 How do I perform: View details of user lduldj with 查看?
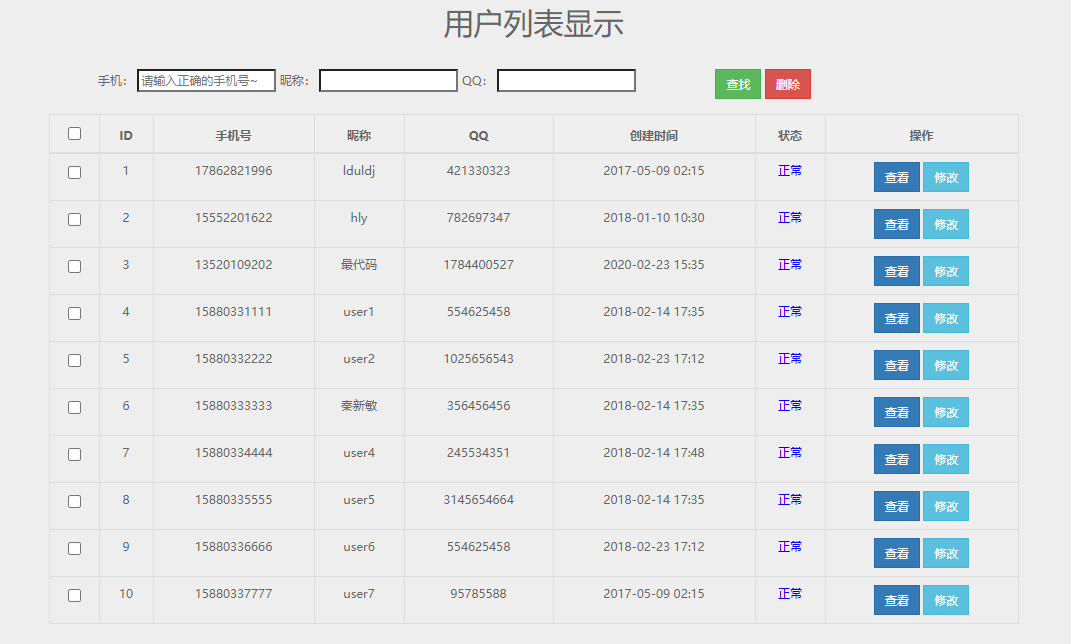click(897, 177)
